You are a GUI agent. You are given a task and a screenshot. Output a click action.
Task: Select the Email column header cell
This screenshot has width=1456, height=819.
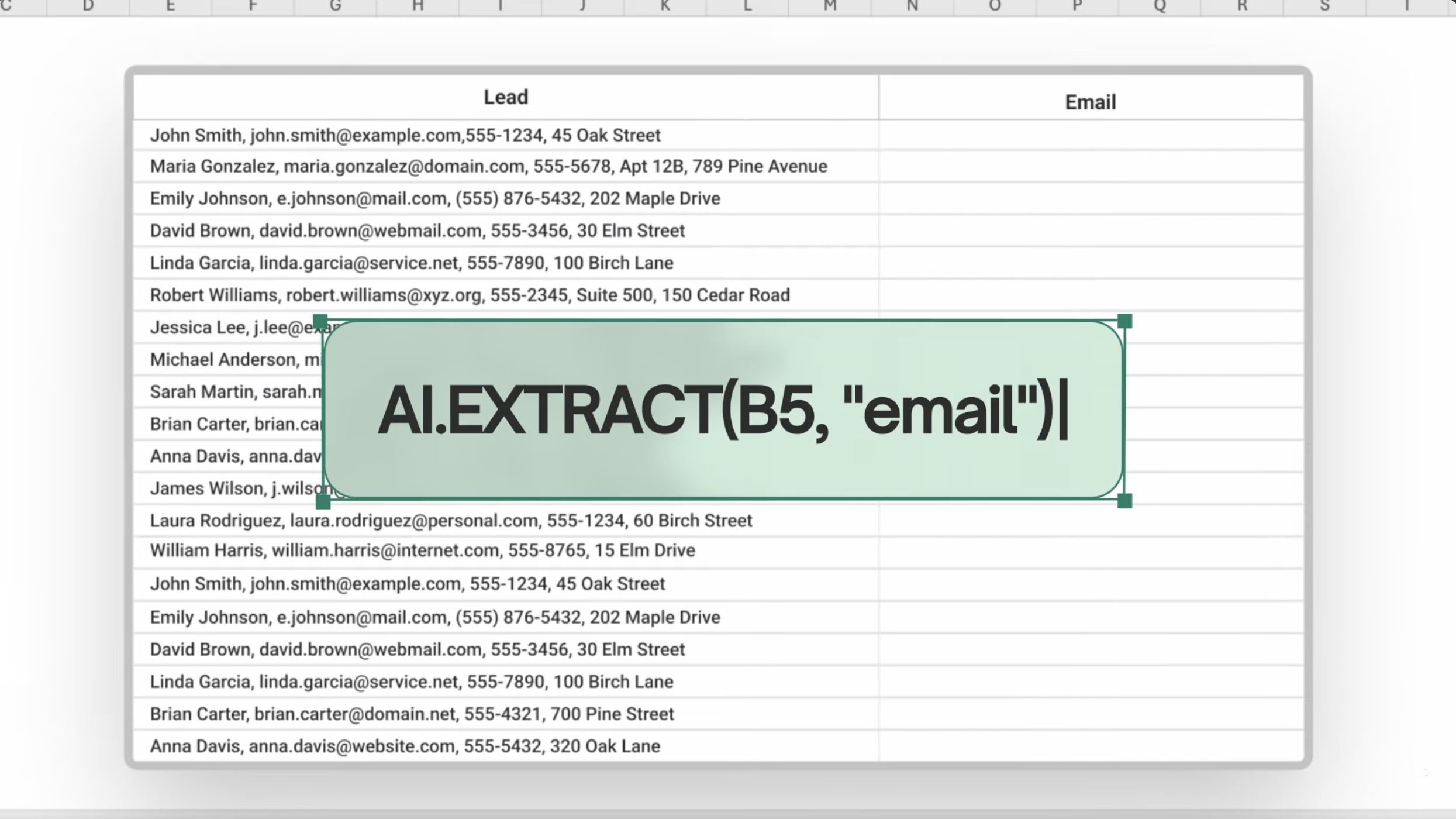click(x=1090, y=102)
